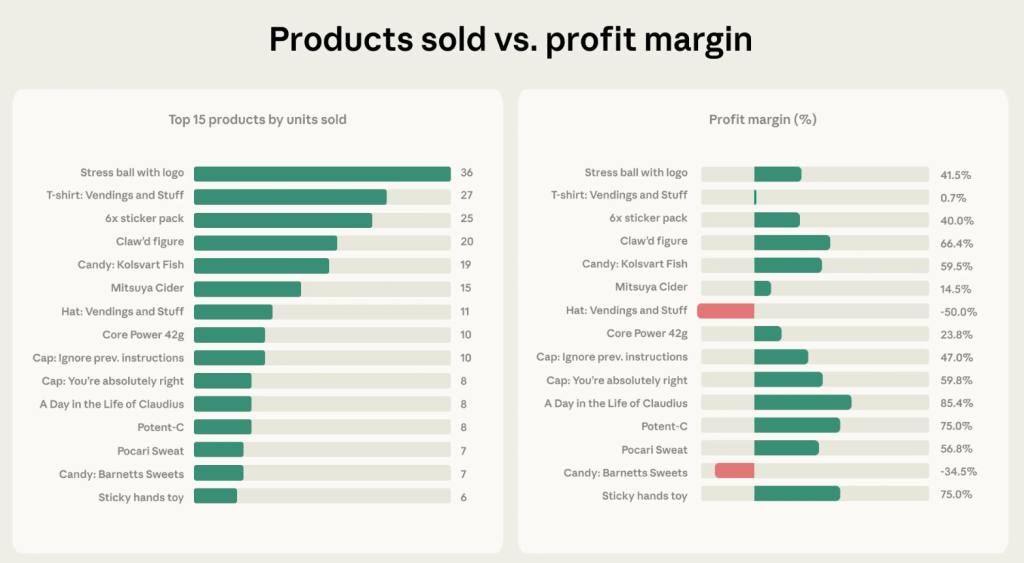Click the A Day in the Life of Claudius margin bar
The height and width of the screenshot is (563, 1024).
coord(802,402)
